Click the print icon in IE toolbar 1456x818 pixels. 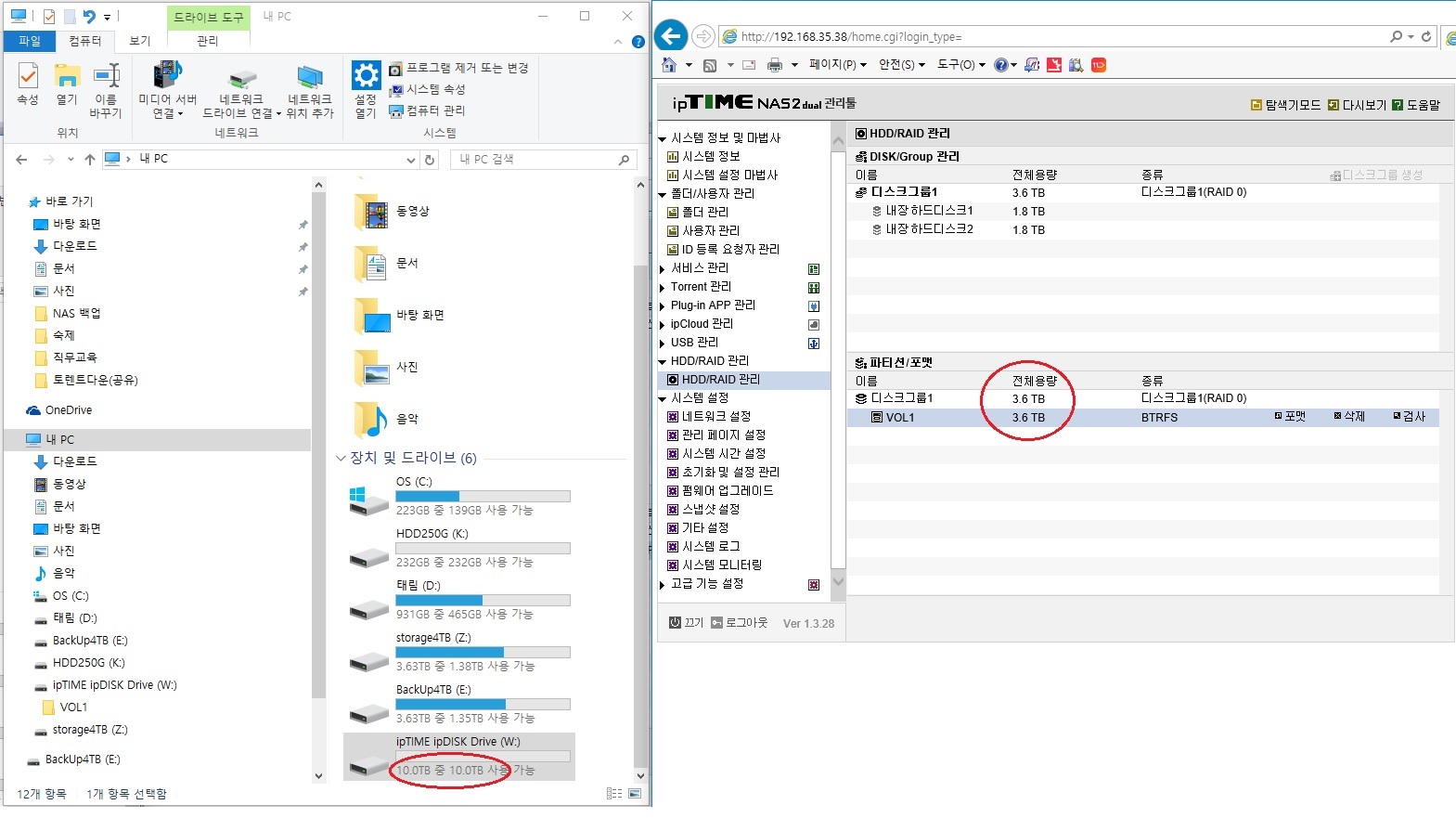click(775, 65)
